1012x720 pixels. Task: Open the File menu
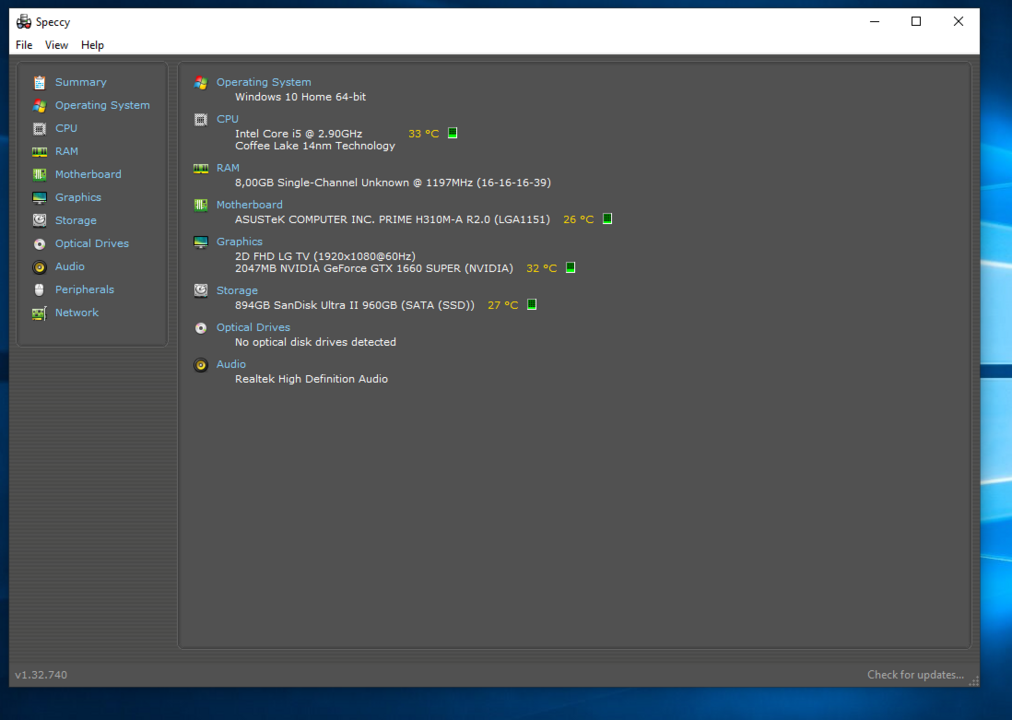point(24,45)
